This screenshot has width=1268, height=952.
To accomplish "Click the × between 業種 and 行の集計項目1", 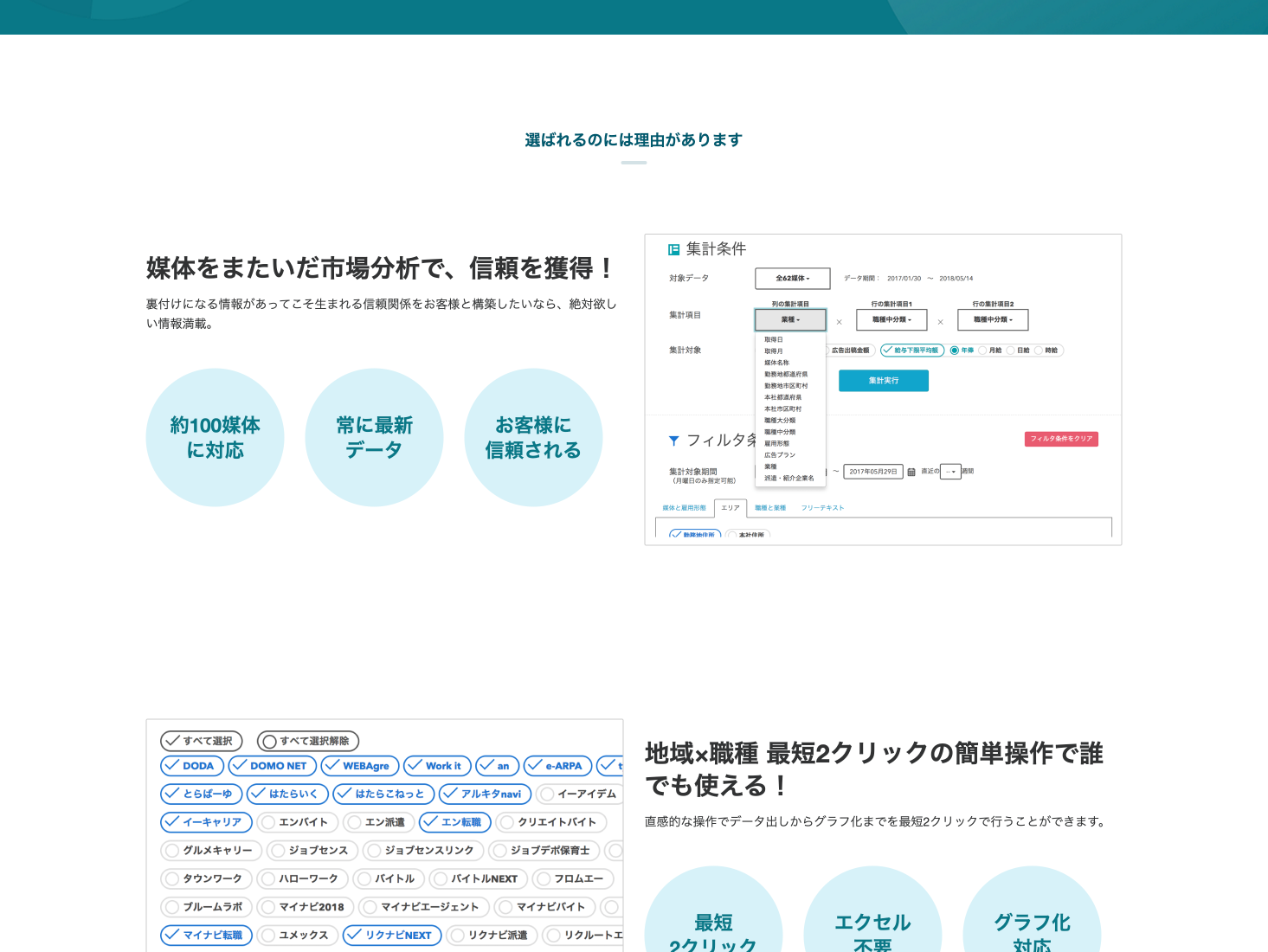I will click(x=839, y=322).
